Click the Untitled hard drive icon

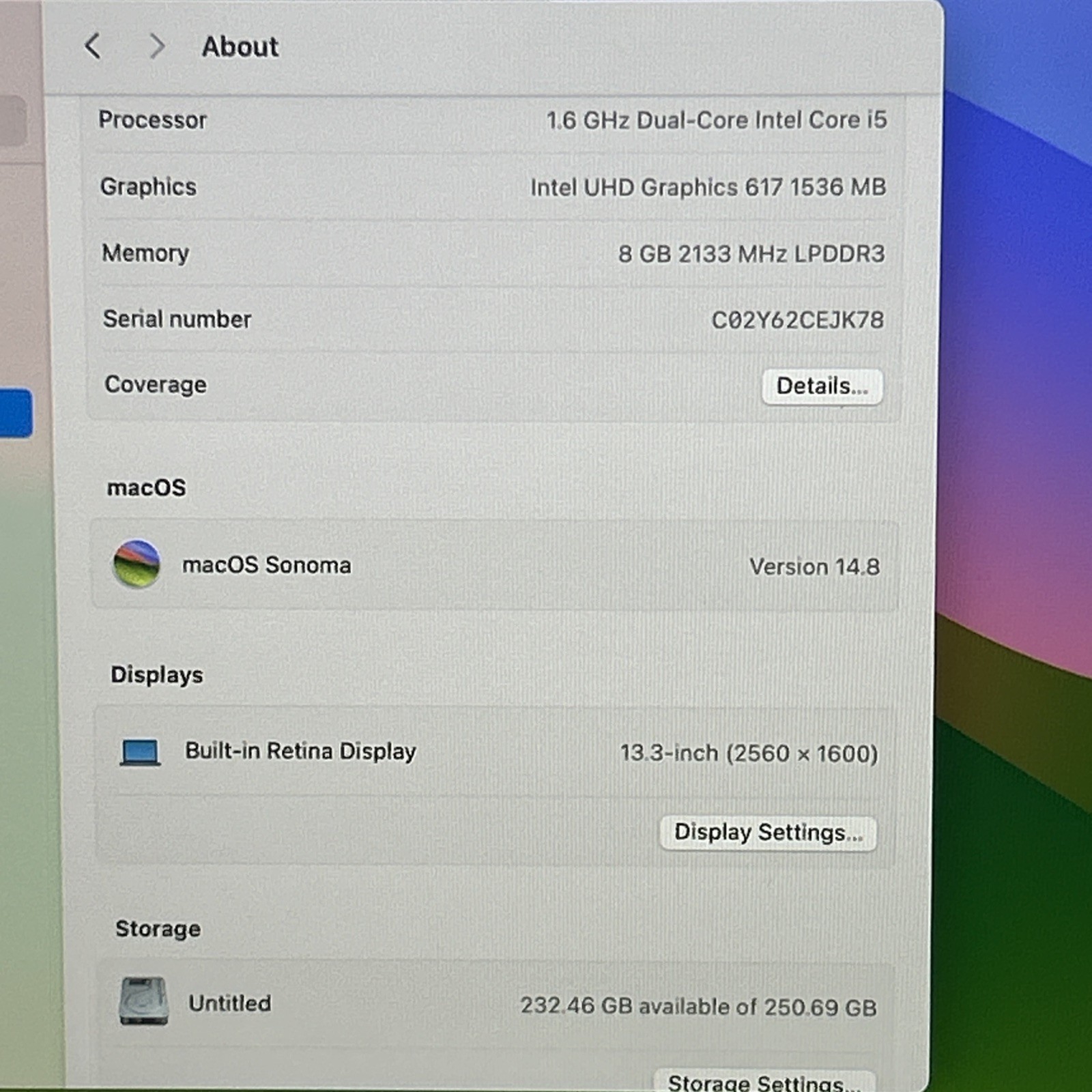143,1001
